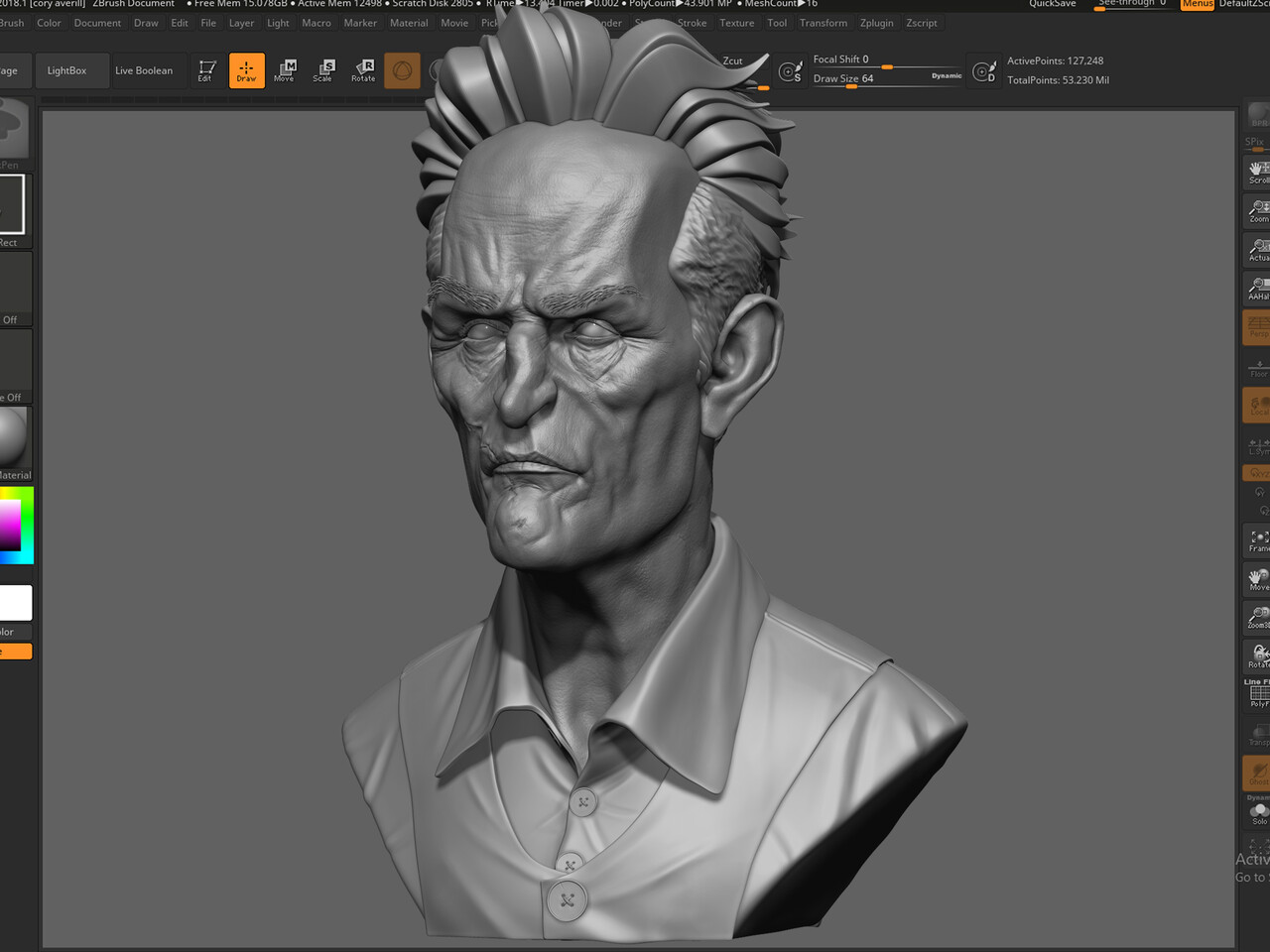Toggle Solo mode
Viewport: 1270px width, 952px height.
pyautogui.click(x=1258, y=813)
